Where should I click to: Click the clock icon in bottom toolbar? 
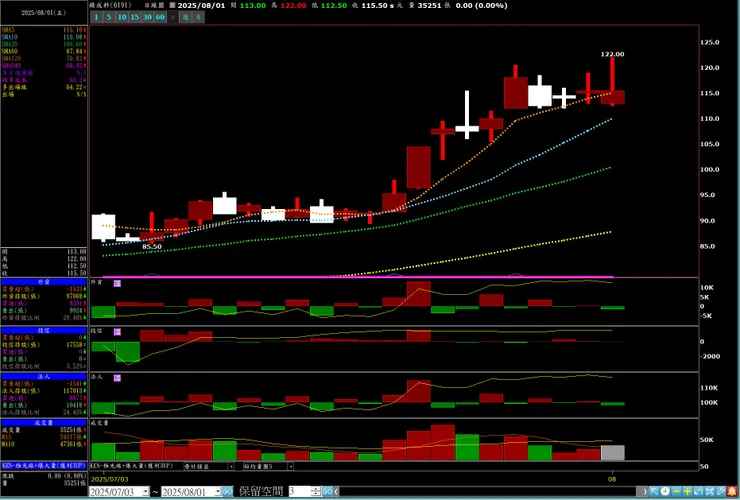tap(665, 492)
